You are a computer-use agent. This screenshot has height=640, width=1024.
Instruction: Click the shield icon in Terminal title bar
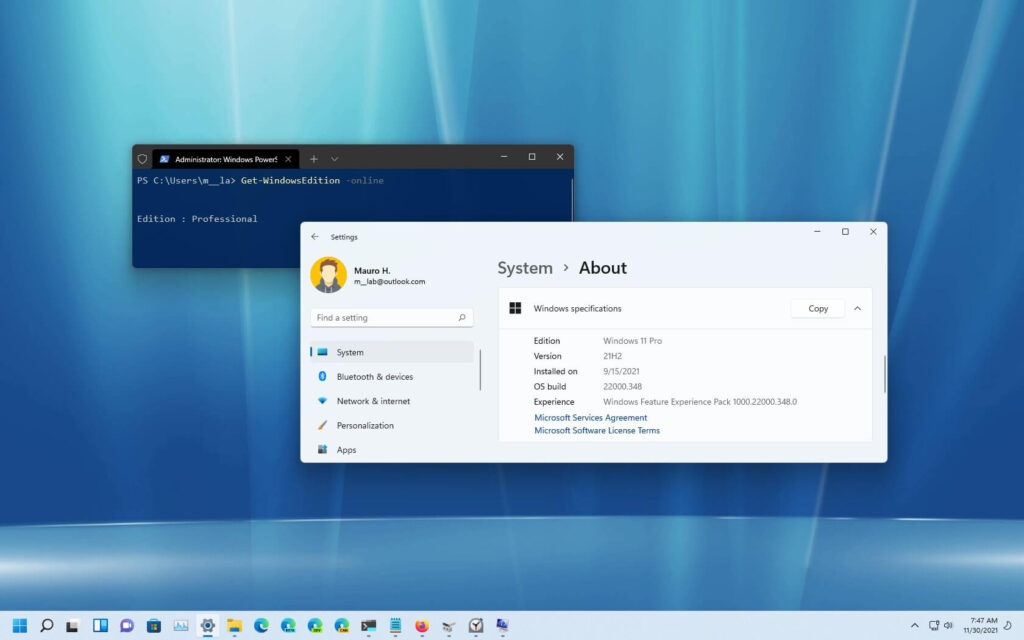coord(142,159)
